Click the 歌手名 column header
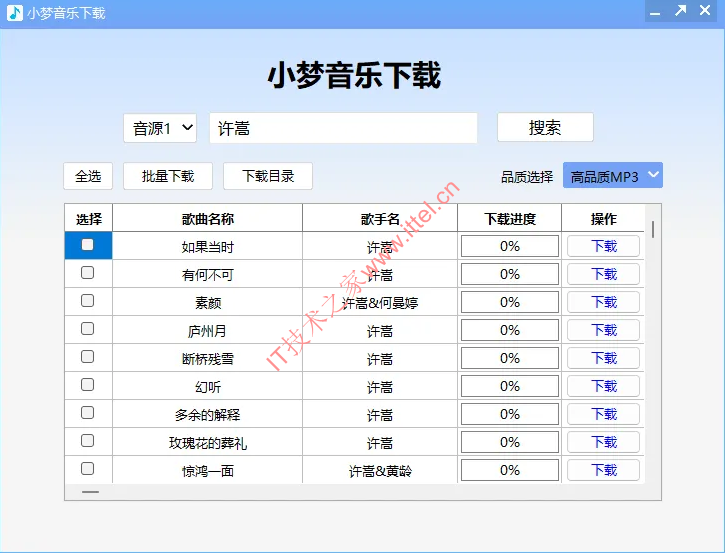The height and width of the screenshot is (553, 725). [x=380, y=218]
